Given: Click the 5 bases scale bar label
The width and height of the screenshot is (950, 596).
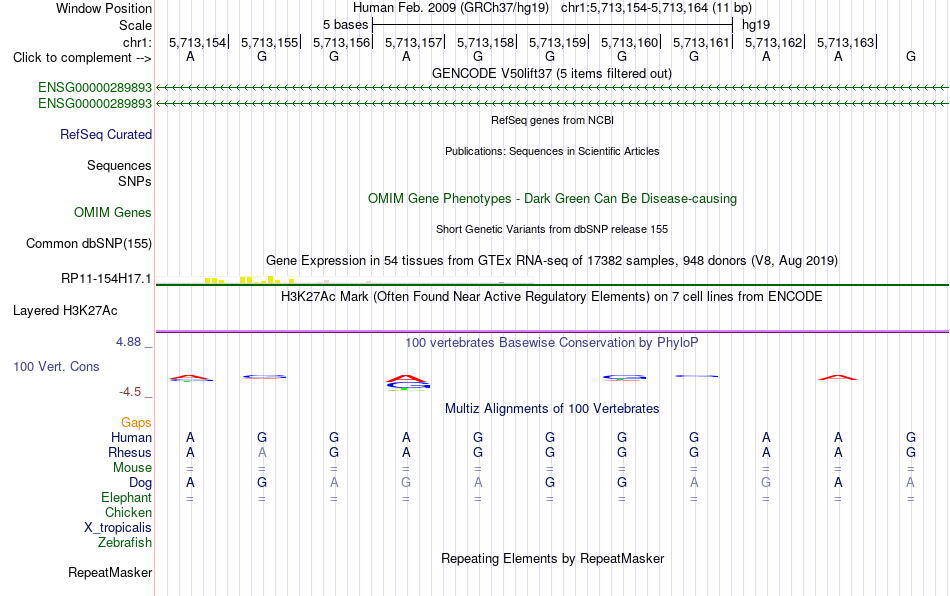Looking at the screenshot, I should 345,25.
